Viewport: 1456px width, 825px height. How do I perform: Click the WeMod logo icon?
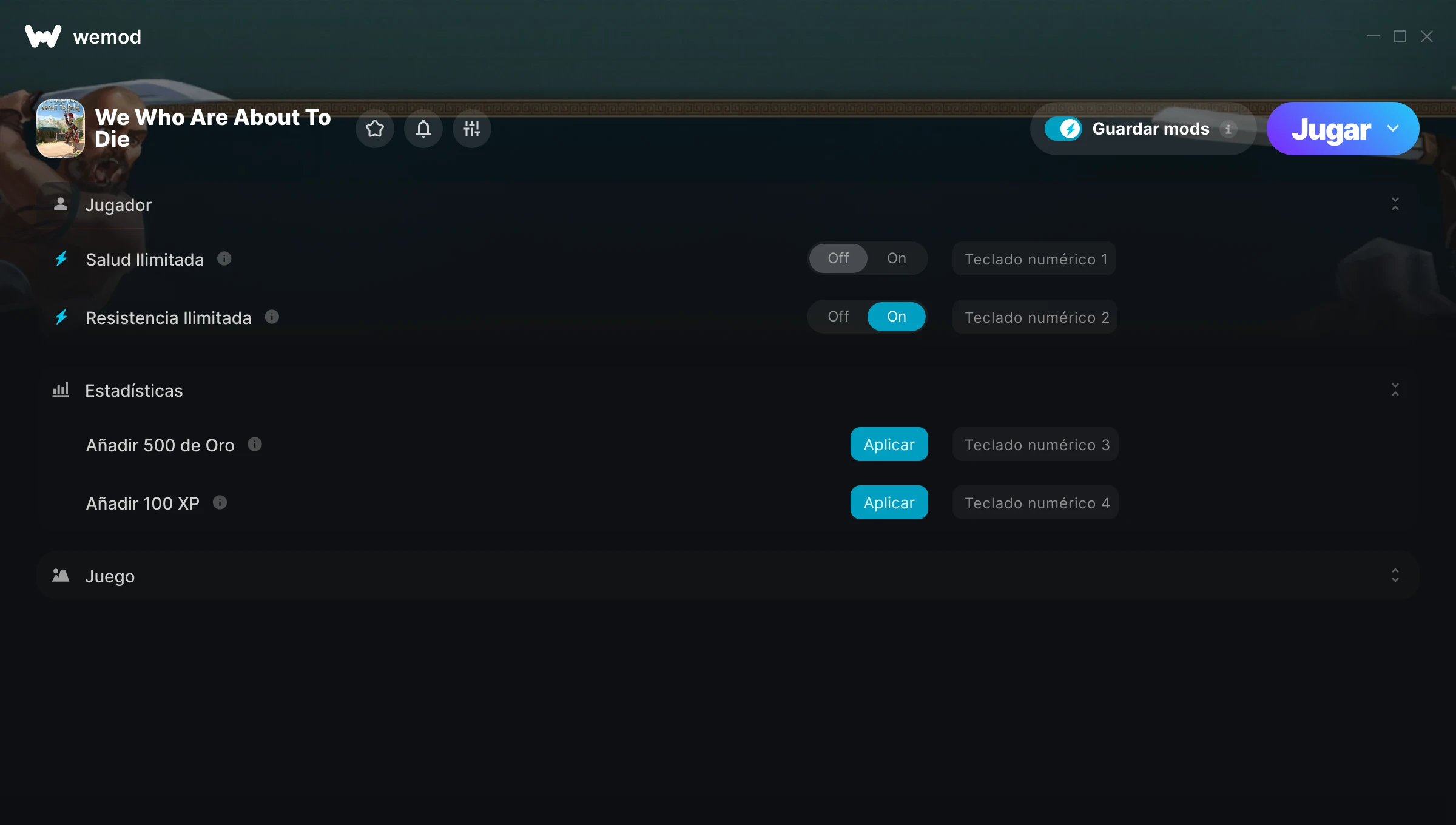[43, 36]
